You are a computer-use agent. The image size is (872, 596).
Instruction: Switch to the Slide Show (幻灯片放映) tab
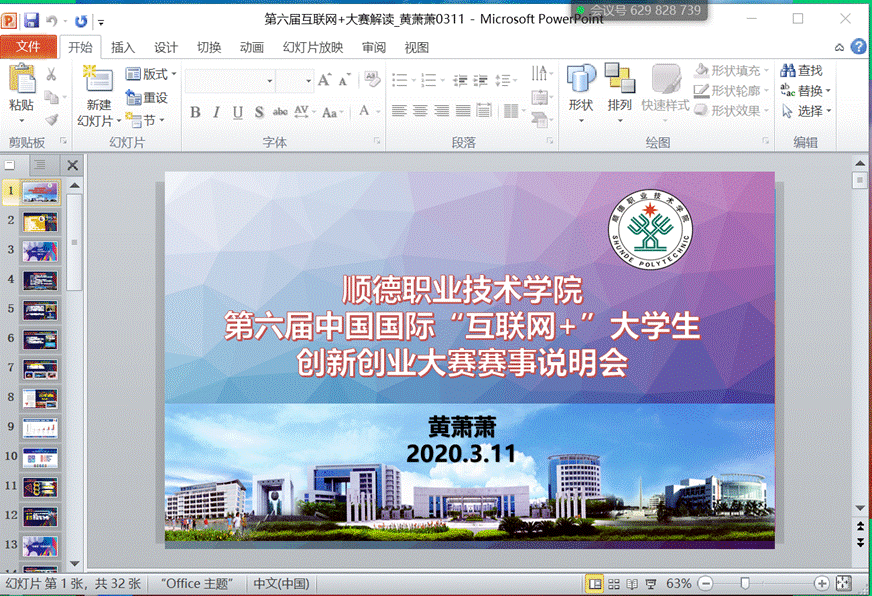pos(312,47)
